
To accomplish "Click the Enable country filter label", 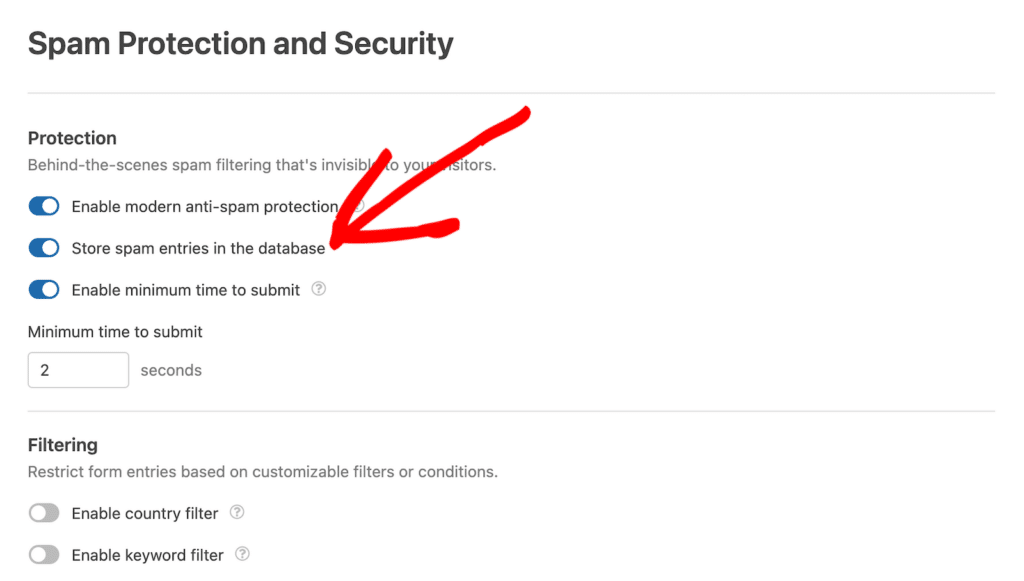I will (x=145, y=512).
